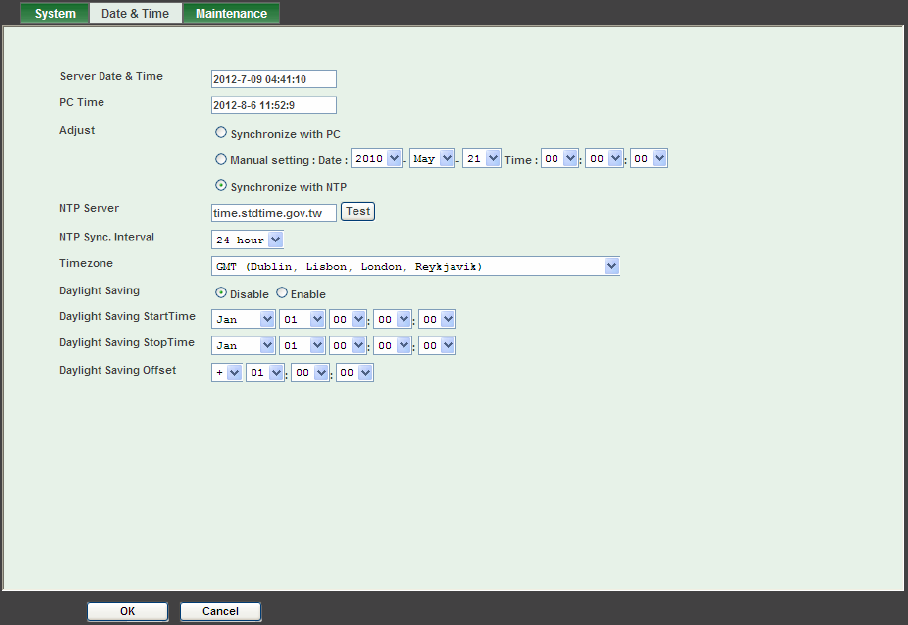The width and height of the screenshot is (908, 625).
Task: Open Daylight Saving StartTime day dropdown
Action: (302, 319)
